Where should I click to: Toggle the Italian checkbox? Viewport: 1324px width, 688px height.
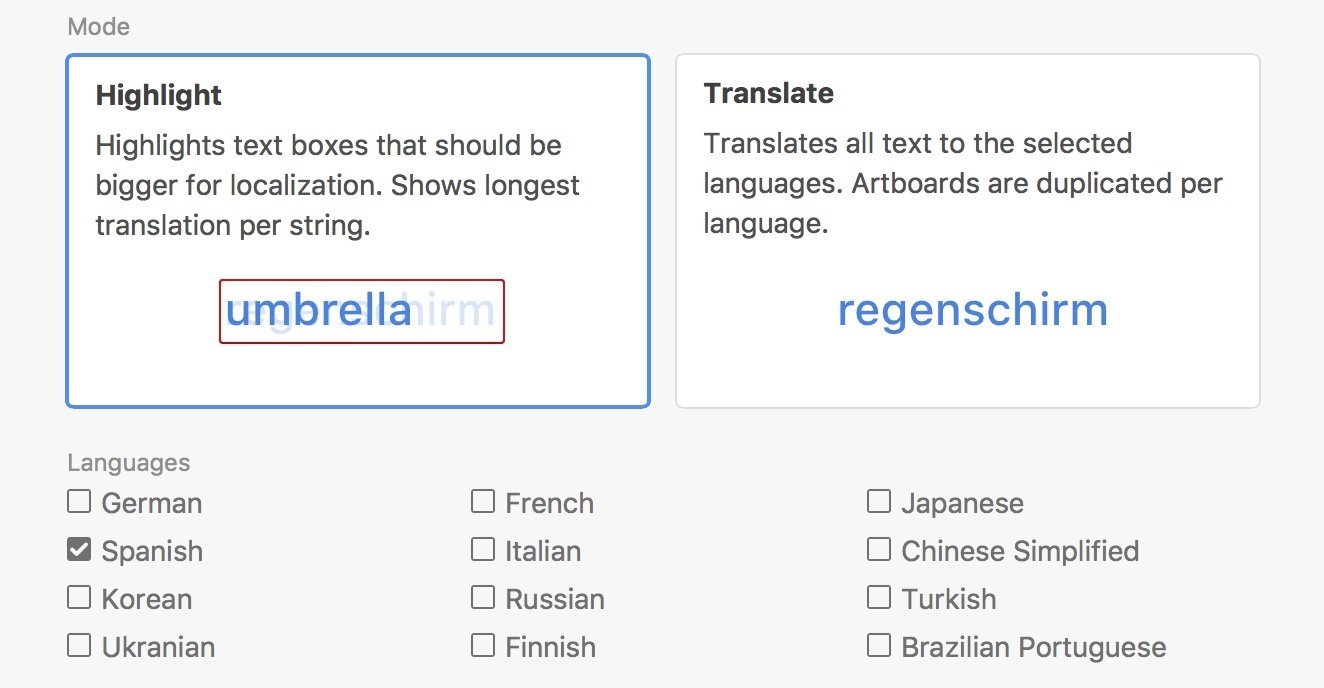pyautogui.click(x=483, y=549)
